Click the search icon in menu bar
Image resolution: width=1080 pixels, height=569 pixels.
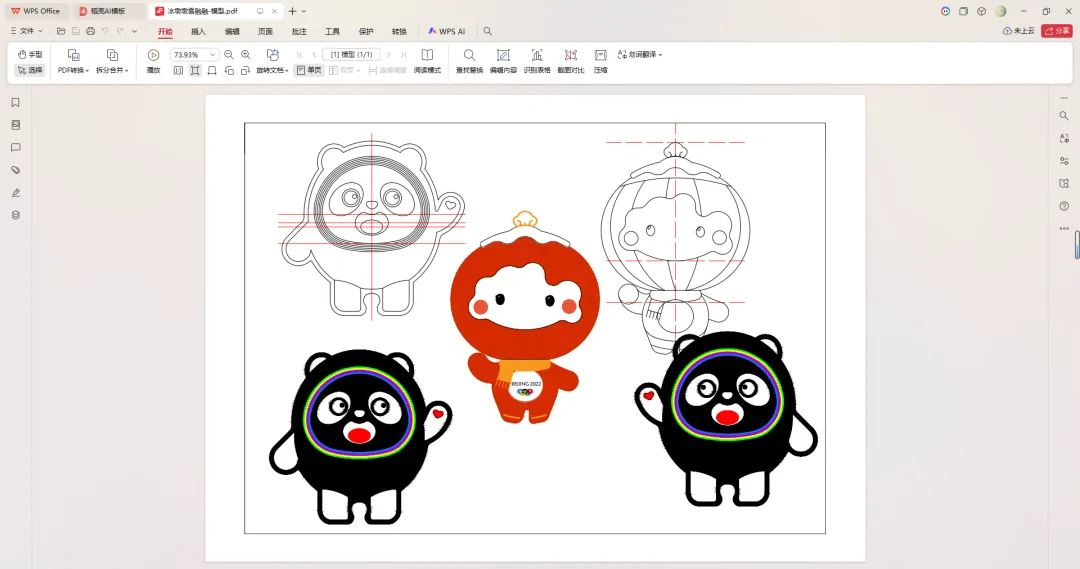pos(488,31)
